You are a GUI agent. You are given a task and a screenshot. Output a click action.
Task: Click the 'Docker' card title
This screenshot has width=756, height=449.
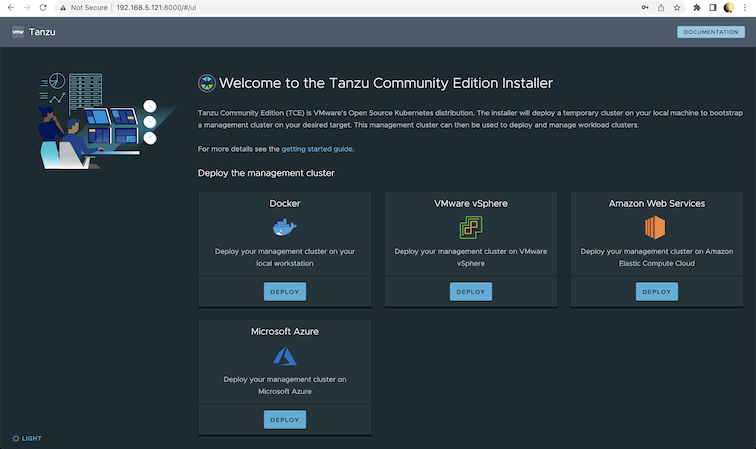(x=284, y=204)
